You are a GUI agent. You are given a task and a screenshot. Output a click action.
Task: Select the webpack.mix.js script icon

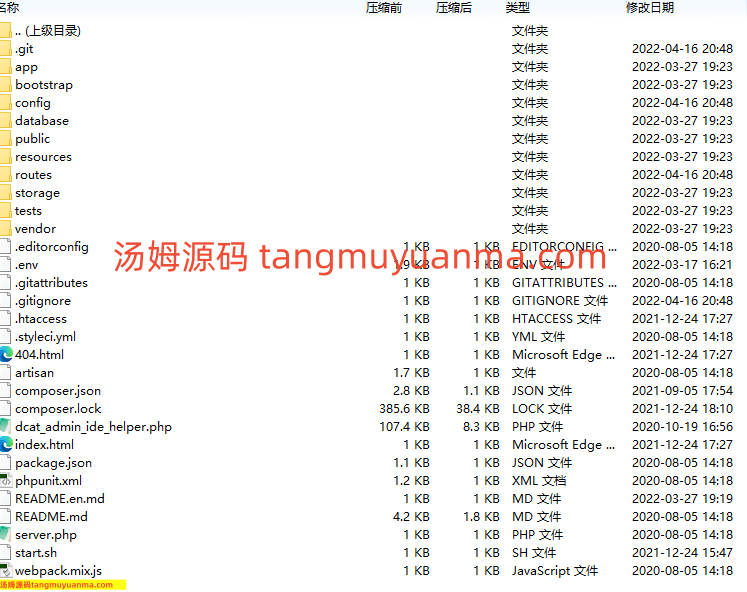coord(6,571)
